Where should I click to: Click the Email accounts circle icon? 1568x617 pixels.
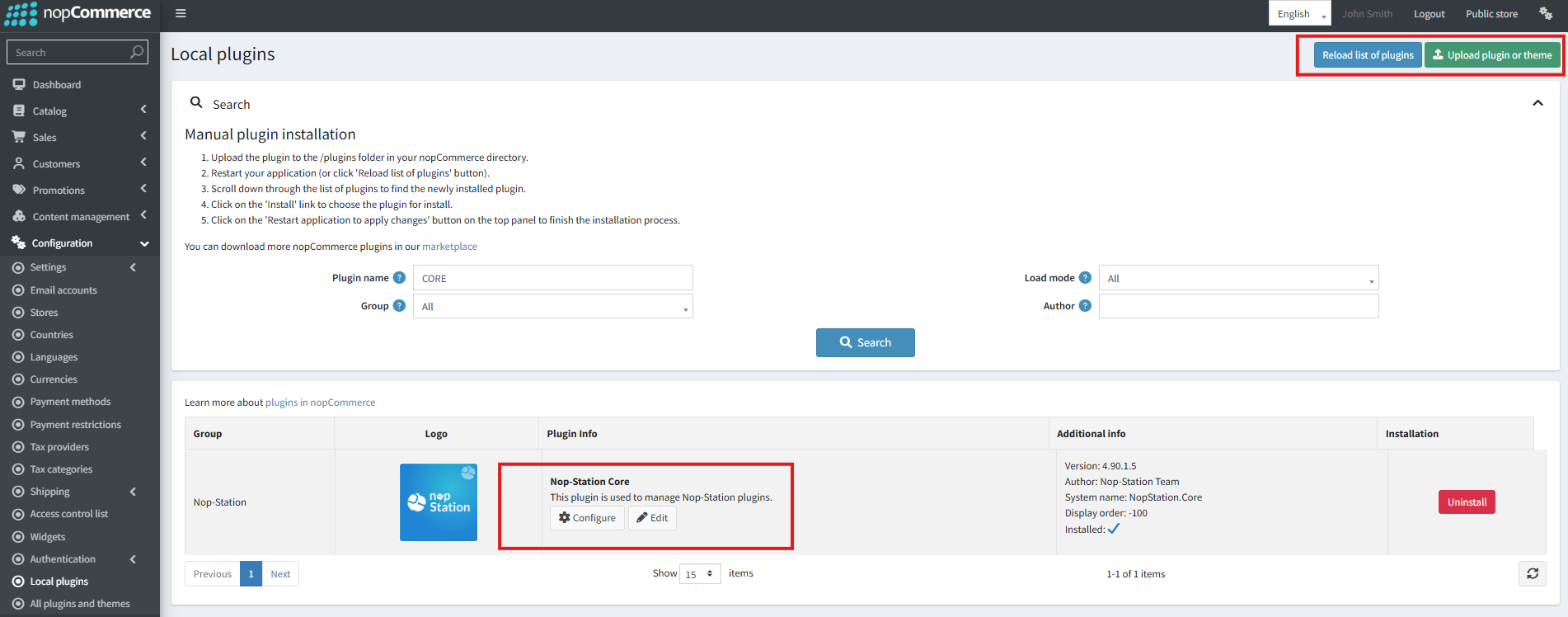coord(18,290)
